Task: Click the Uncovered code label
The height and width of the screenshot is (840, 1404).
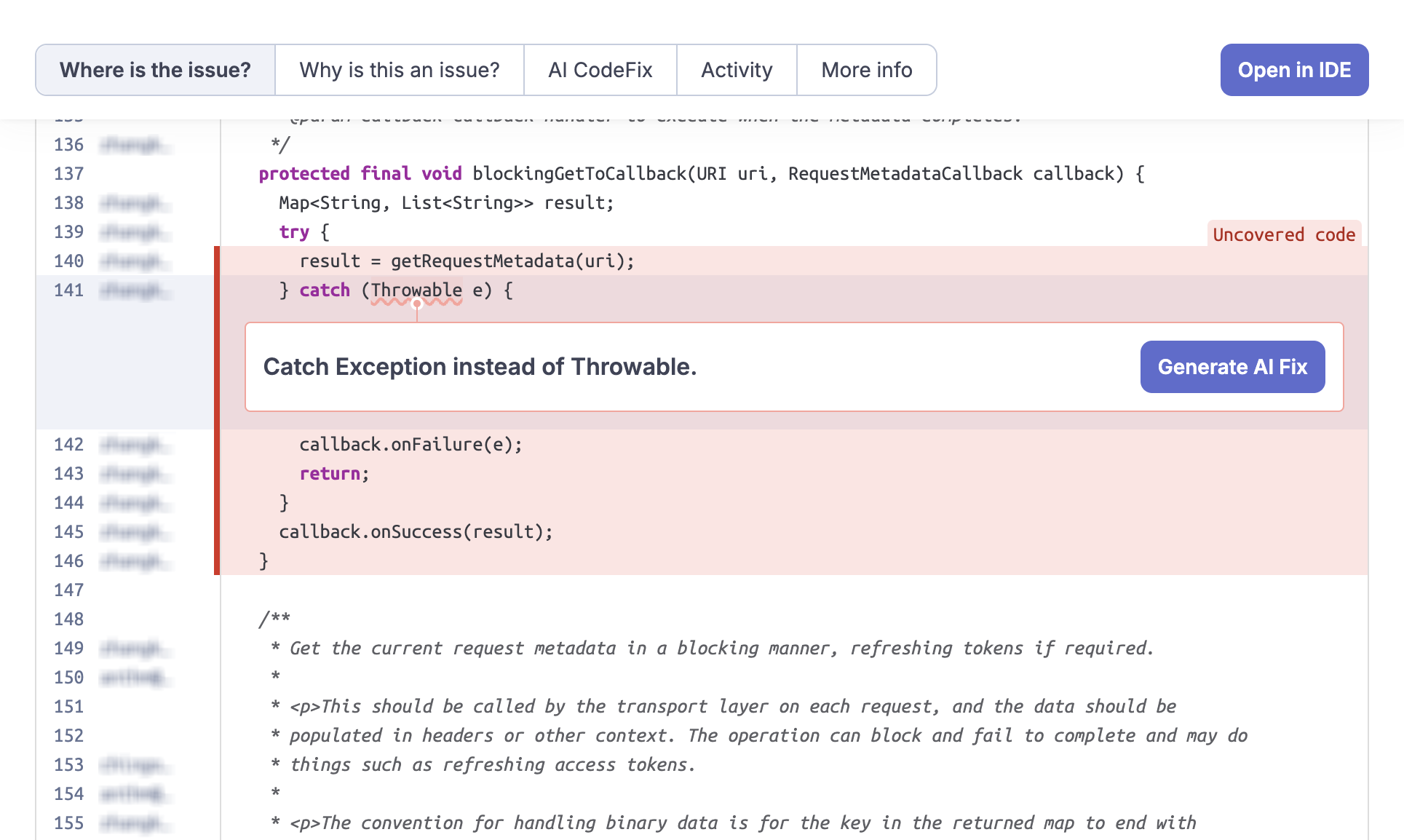Action: (x=1284, y=234)
